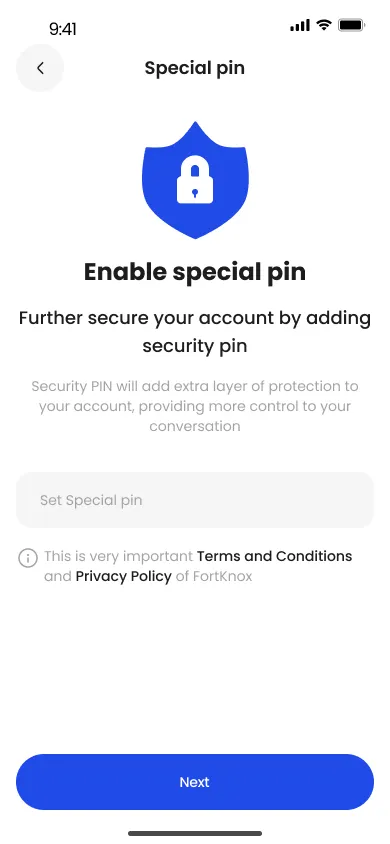390x844 pixels.
Task: Click the cellular signal bars icon
Action: click(x=300, y=25)
